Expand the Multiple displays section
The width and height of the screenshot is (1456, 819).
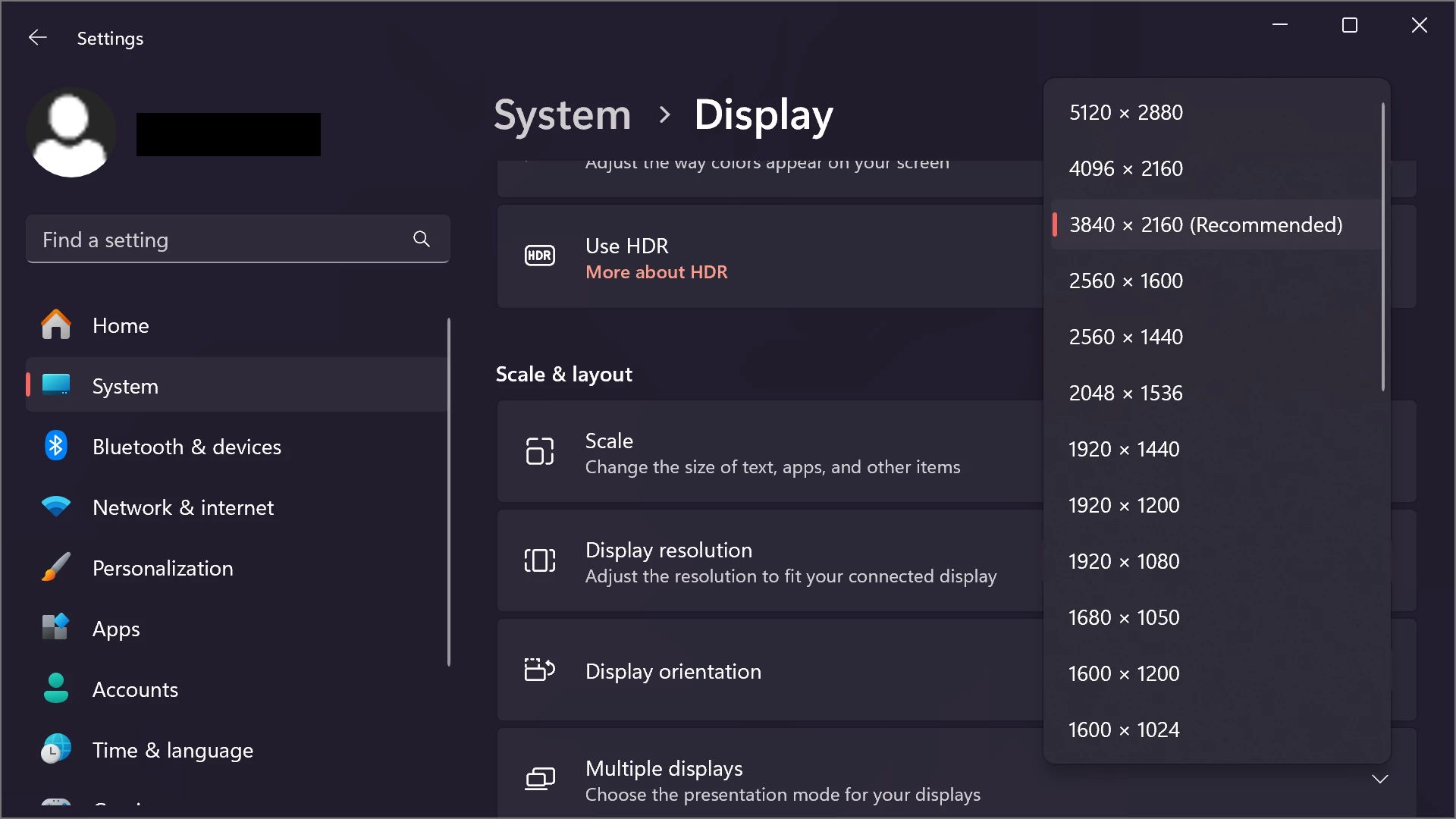[1379, 780]
